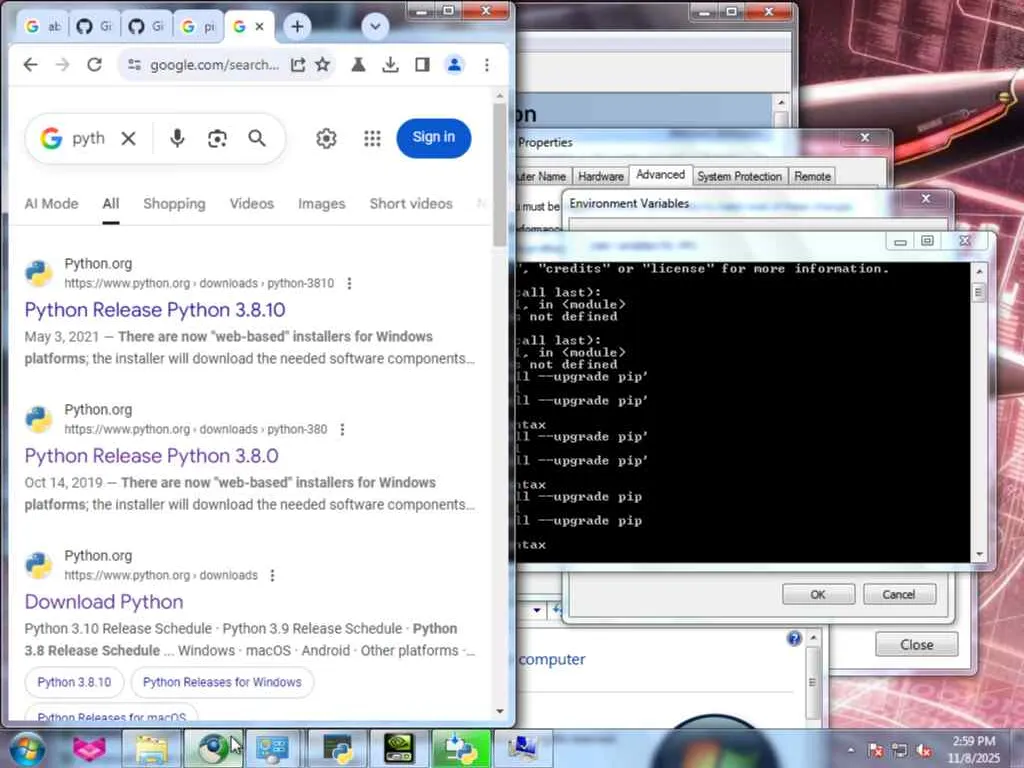The image size is (1024, 768).
Task: Click the Close button in back window
Action: [x=917, y=645]
